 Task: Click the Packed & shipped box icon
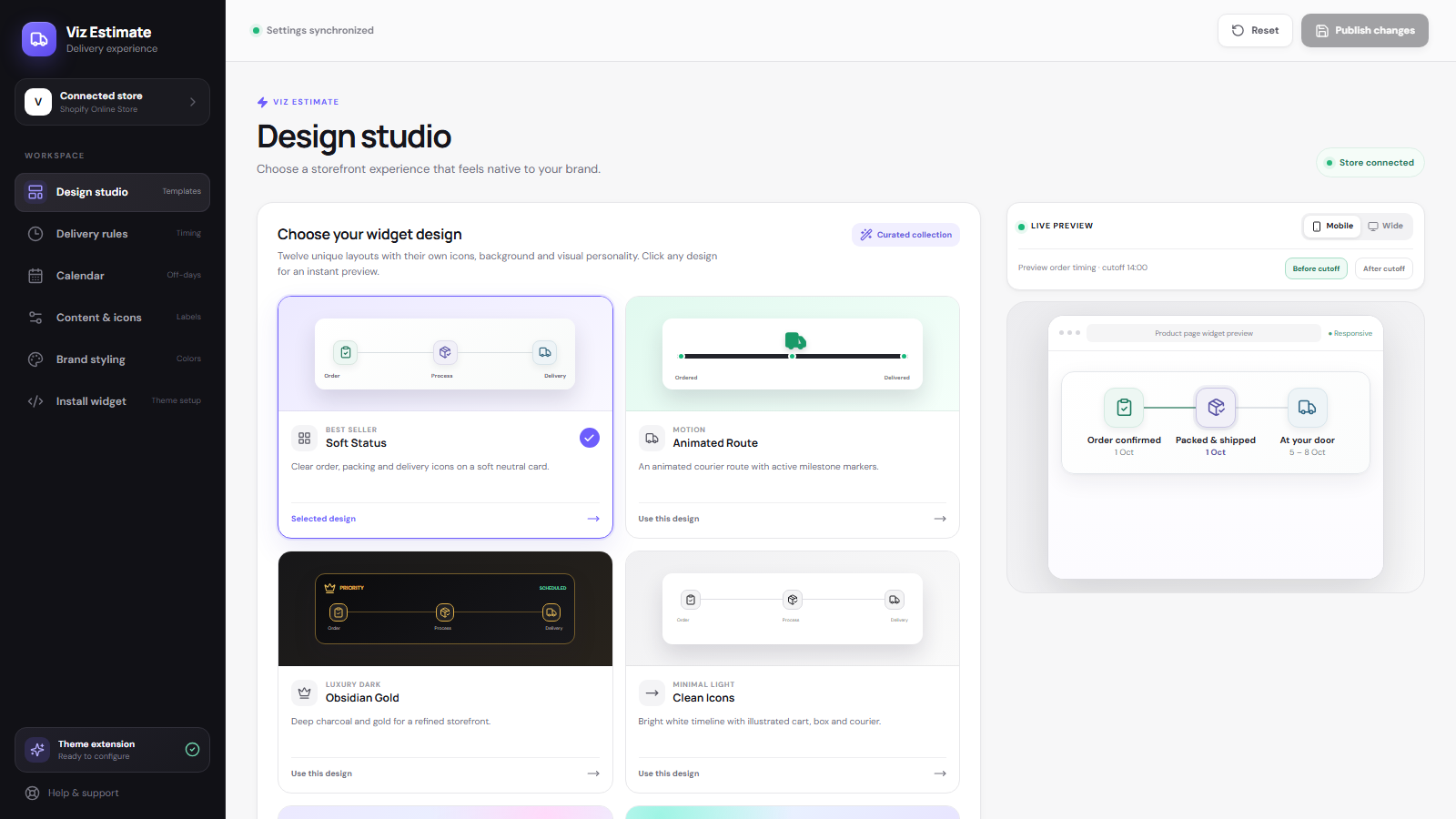click(1216, 408)
